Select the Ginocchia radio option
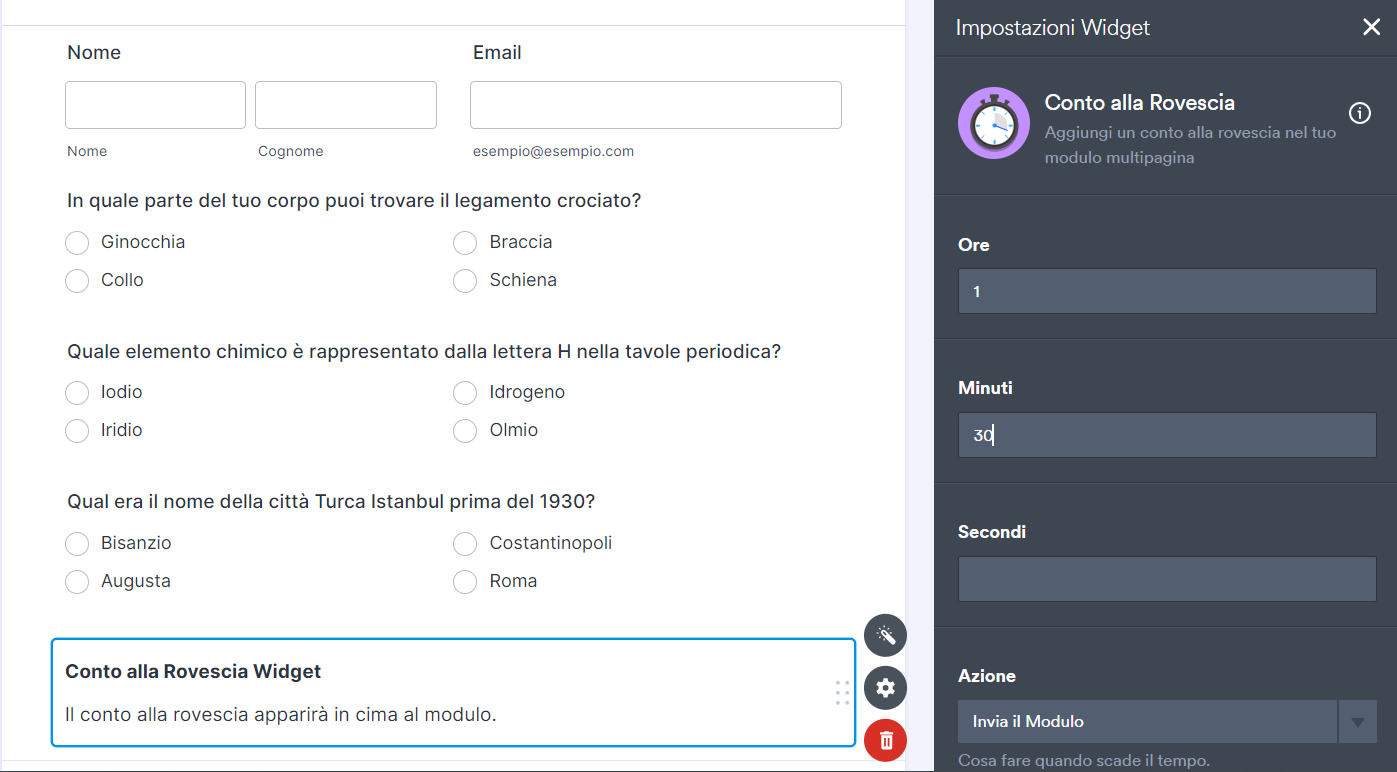The width and height of the screenshot is (1397, 772). coord(77,243)
